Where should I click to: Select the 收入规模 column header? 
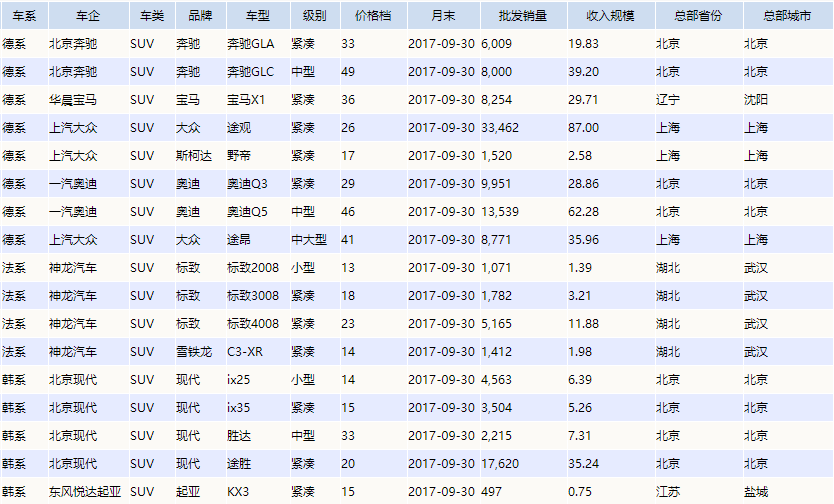(x=611, y=16)
